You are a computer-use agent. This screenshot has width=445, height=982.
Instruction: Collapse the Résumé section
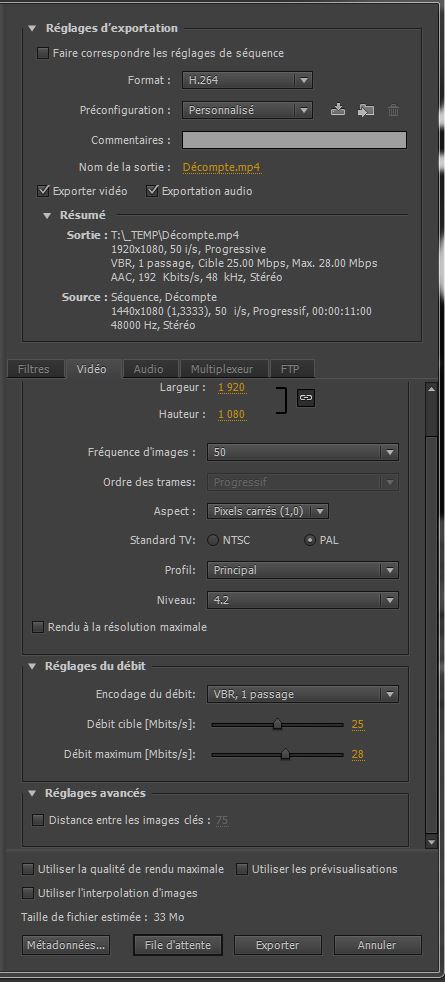pyautogui.click(x=47, y=215)
